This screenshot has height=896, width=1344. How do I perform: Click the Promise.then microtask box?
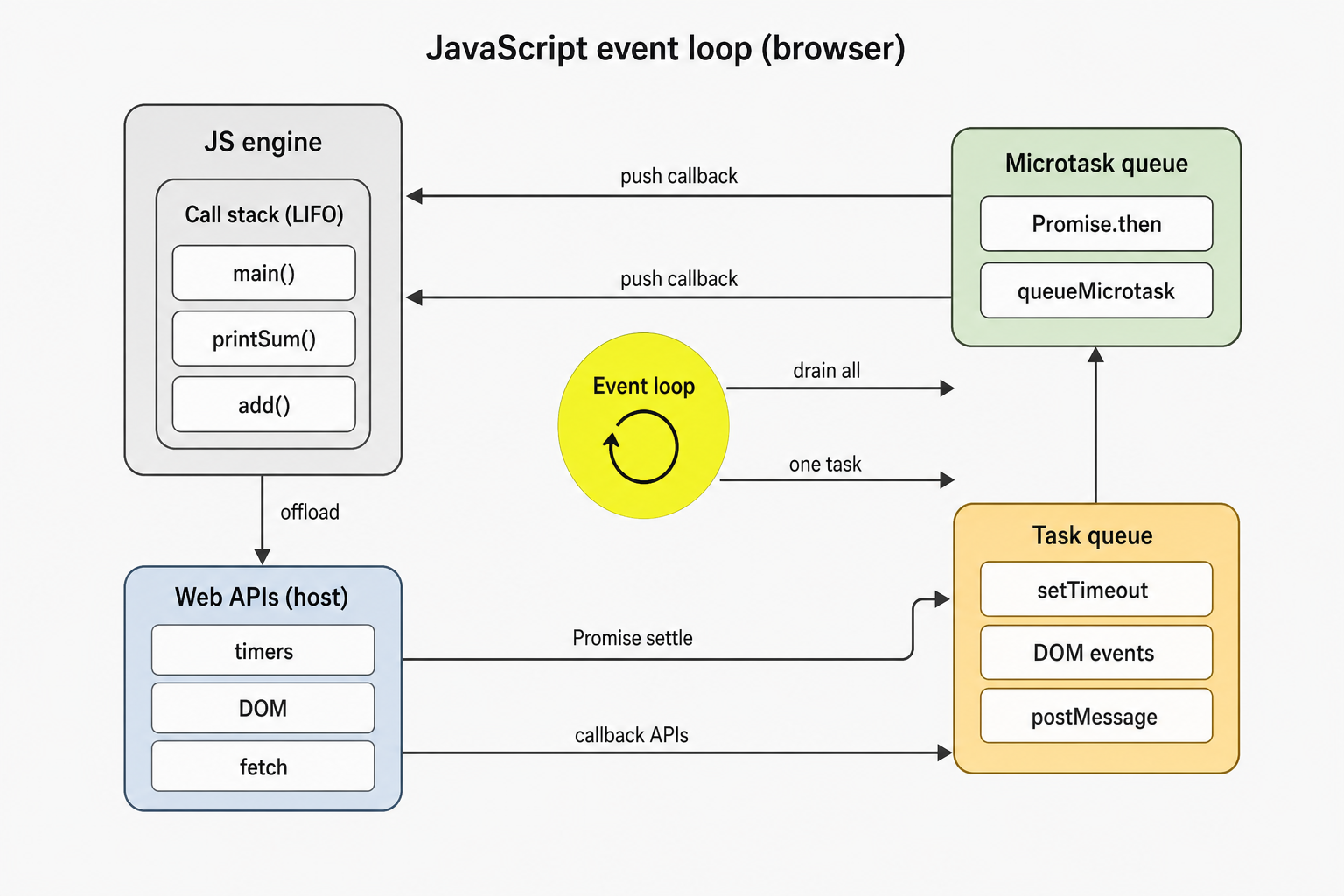[1096, 224]
